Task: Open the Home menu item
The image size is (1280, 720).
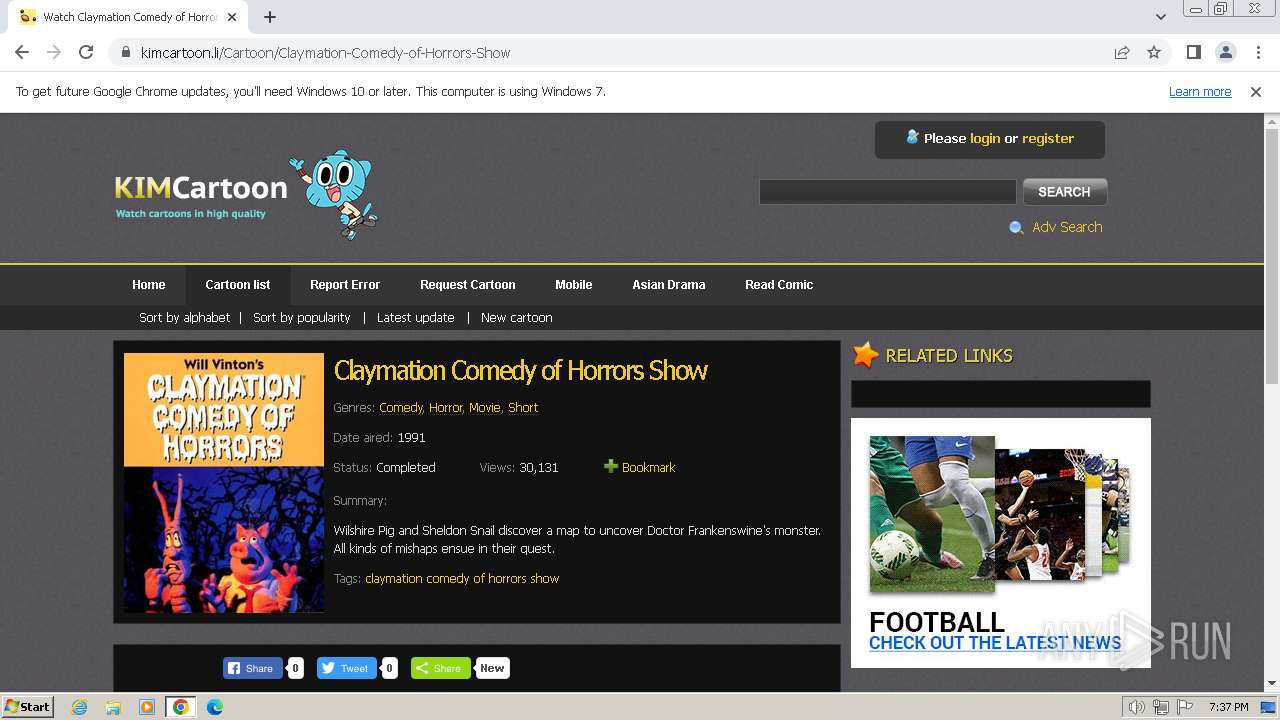Action: pyautogui.click(x=149, y=284)
